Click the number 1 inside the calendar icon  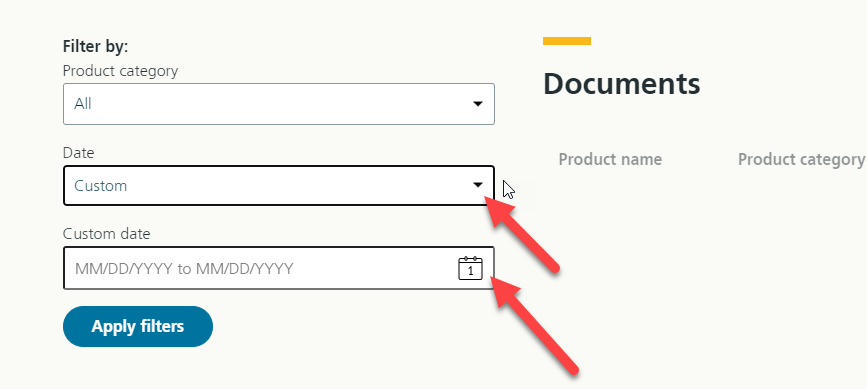[x=471, y=271]
